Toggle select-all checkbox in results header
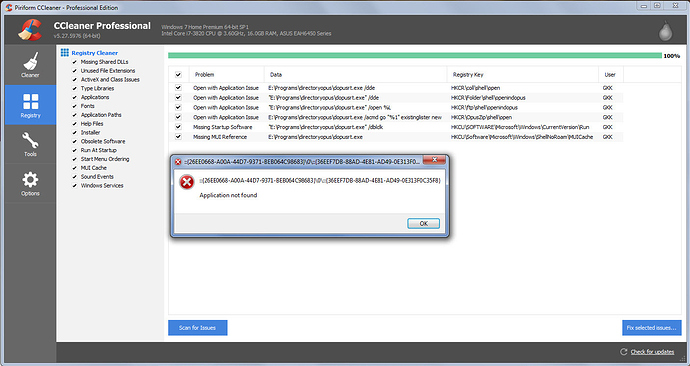Image resolution: width=690 pixels, height=366 pixels. pos(178,75)
